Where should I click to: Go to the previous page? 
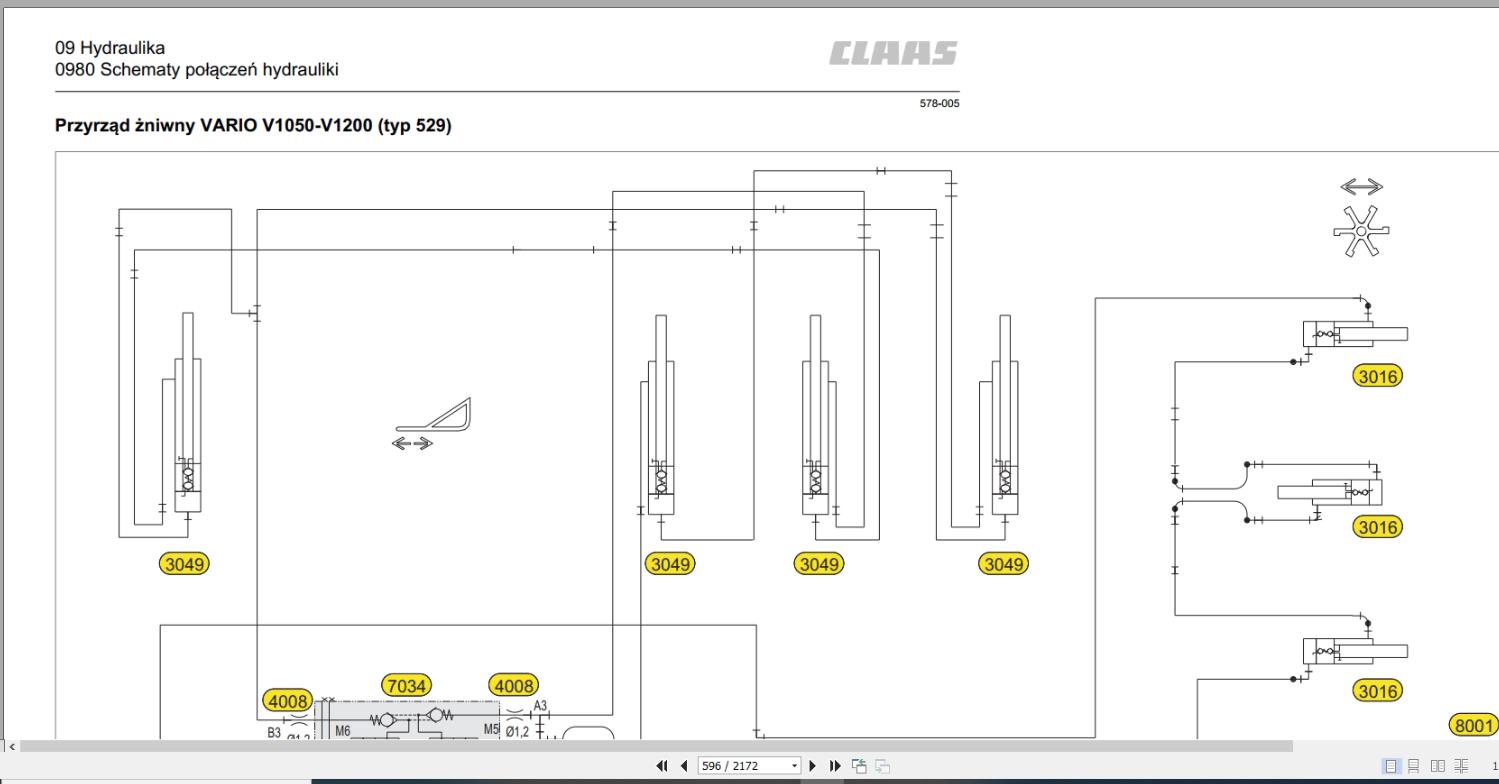tap(684, 766)
